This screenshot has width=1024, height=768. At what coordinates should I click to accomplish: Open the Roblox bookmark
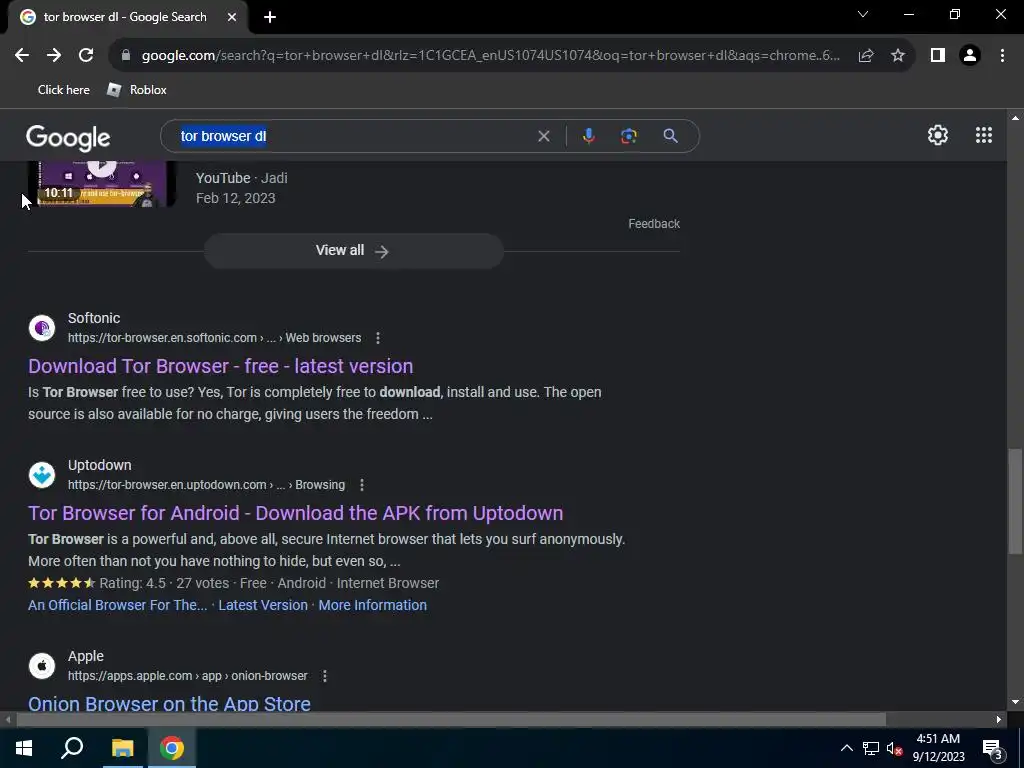click(137, 90)
